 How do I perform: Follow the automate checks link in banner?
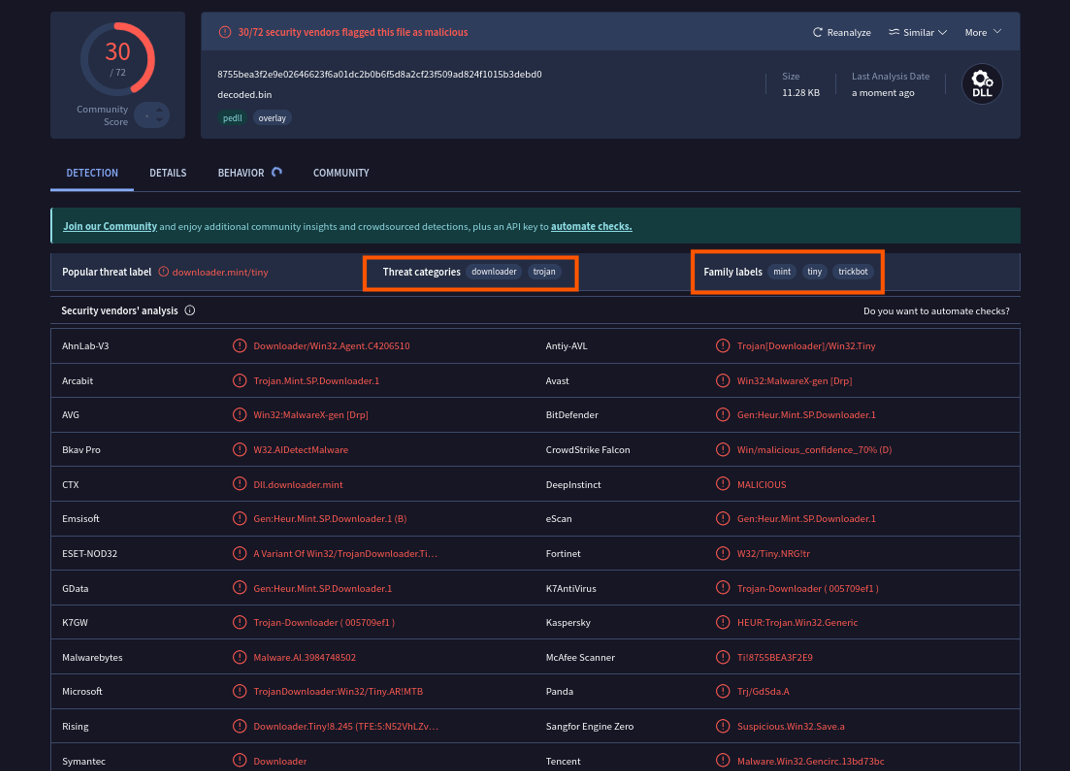[591, 226]
